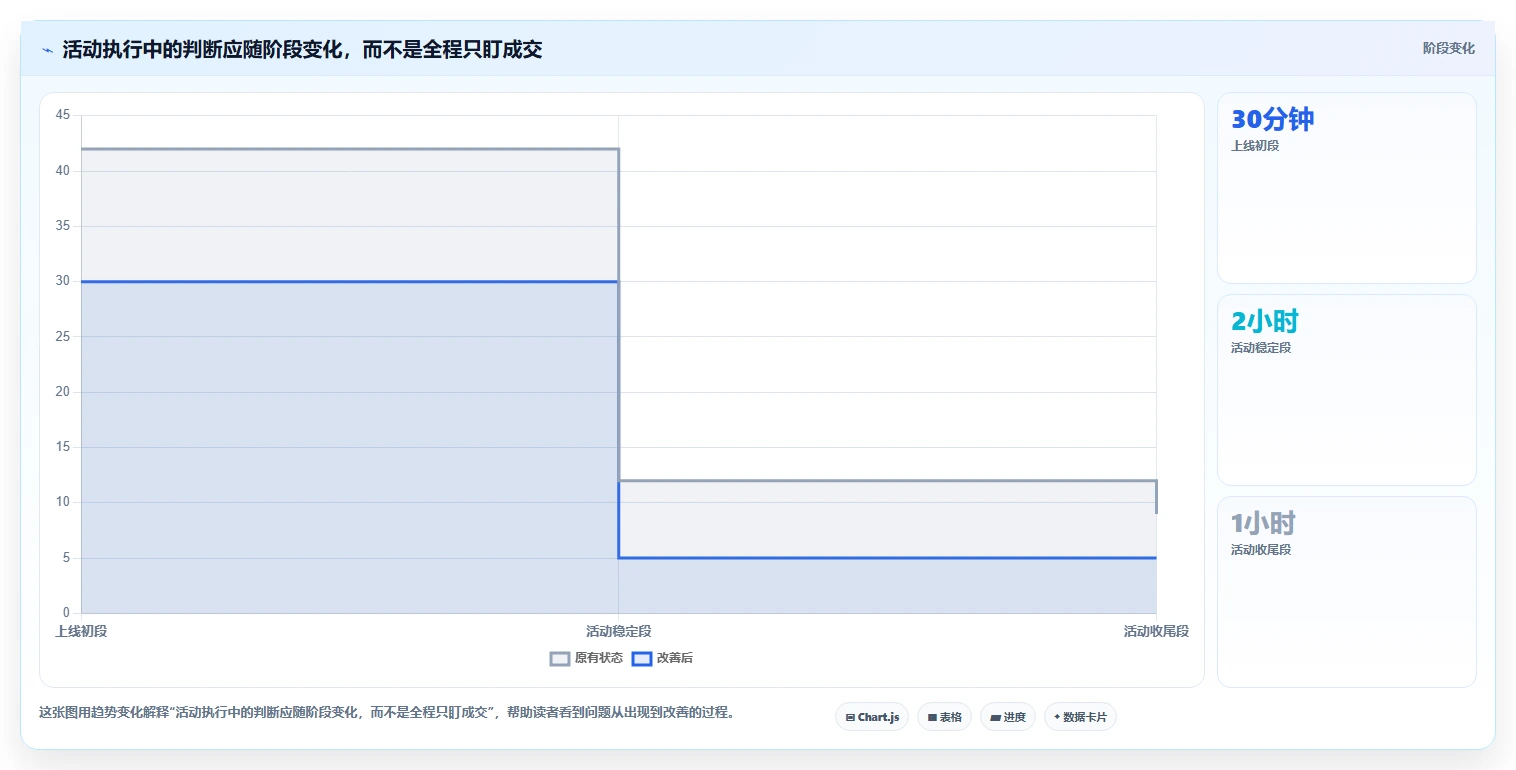The height and width of the screenshot is (770, 1516).
Task: Click the 活动收尾段 card caption
Action: pos(1261,550)
